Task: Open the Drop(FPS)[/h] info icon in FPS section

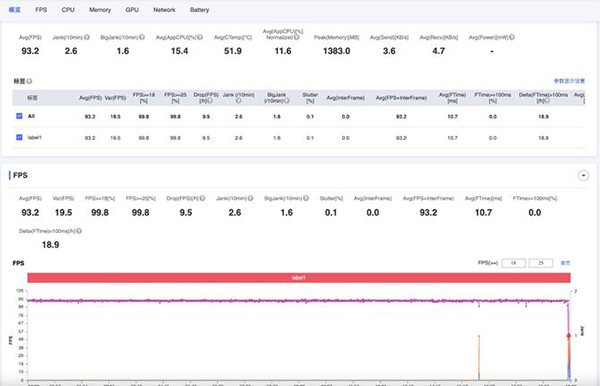Action: [x=202, y=198]
